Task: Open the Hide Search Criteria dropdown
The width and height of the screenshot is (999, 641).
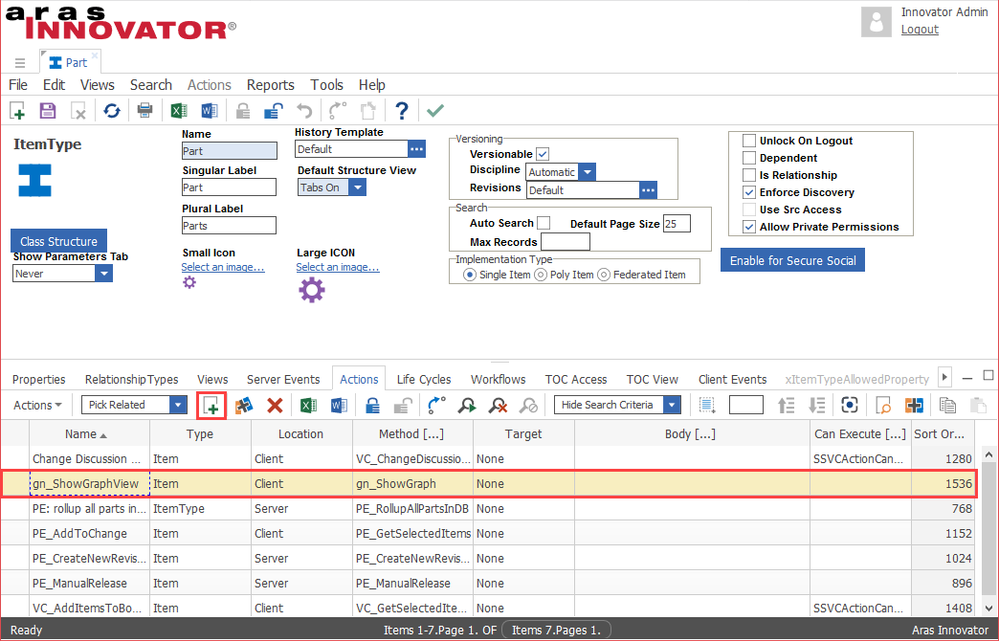Action: coord(671,405)
